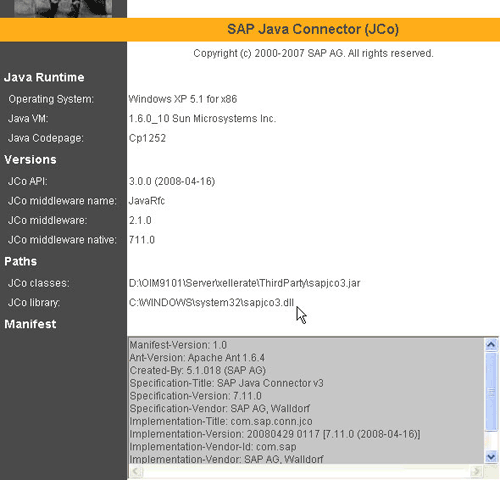Image resolution: width=500 pixels, height=480 pixels.
Task: Click the manifest scroll up arrow
Action: 491,345
